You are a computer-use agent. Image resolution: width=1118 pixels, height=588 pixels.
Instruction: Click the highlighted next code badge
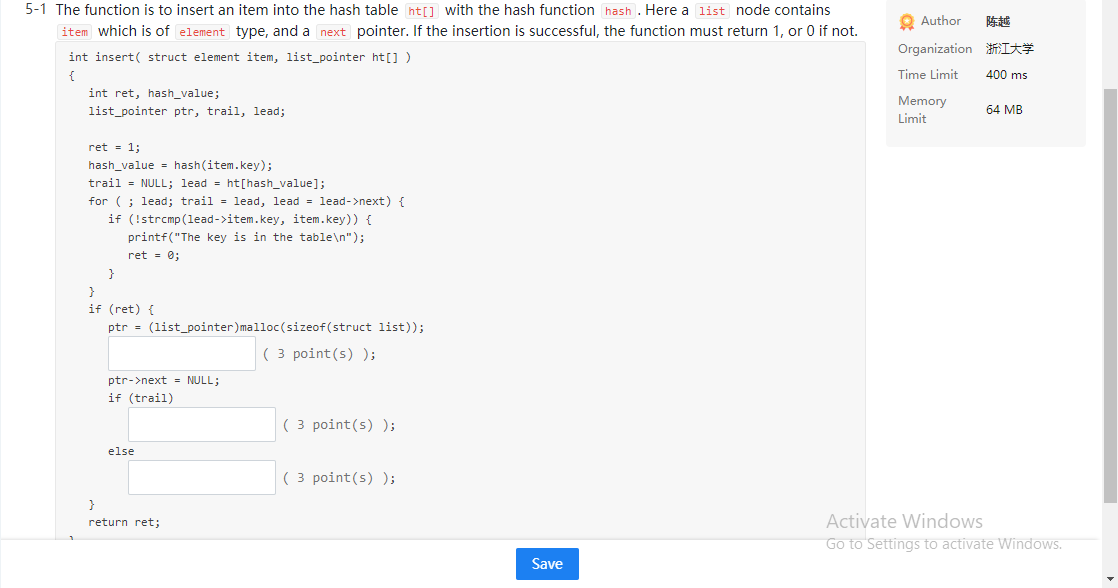coord(332,31)
